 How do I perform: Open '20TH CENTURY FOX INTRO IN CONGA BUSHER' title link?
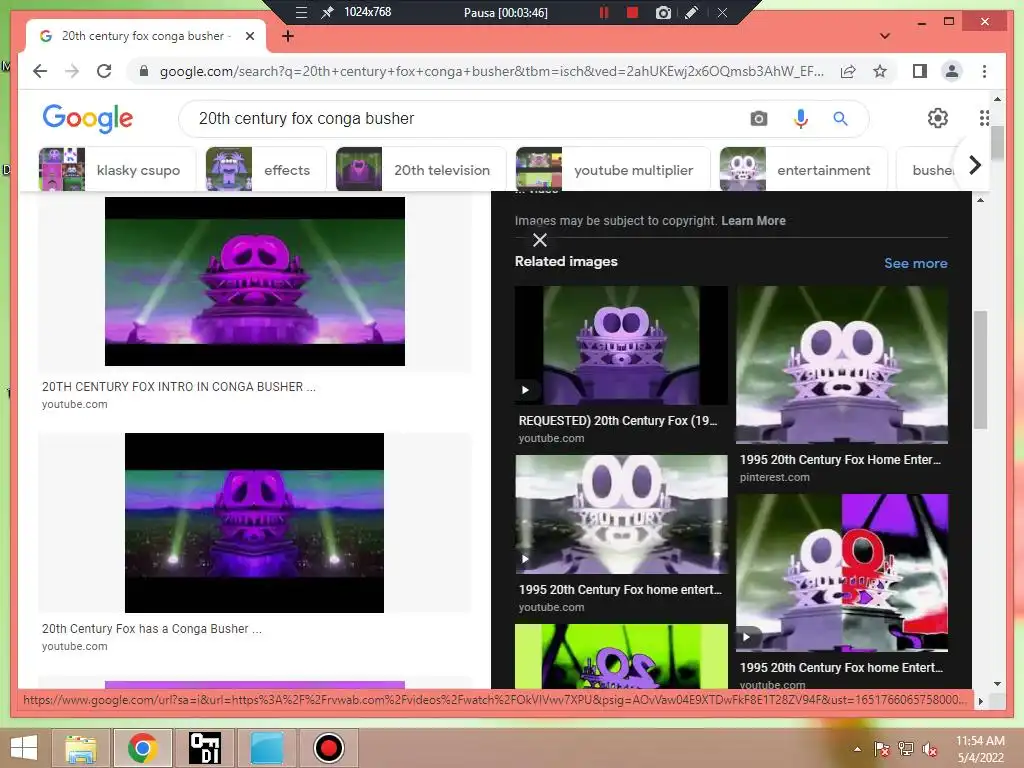point(178,387)
